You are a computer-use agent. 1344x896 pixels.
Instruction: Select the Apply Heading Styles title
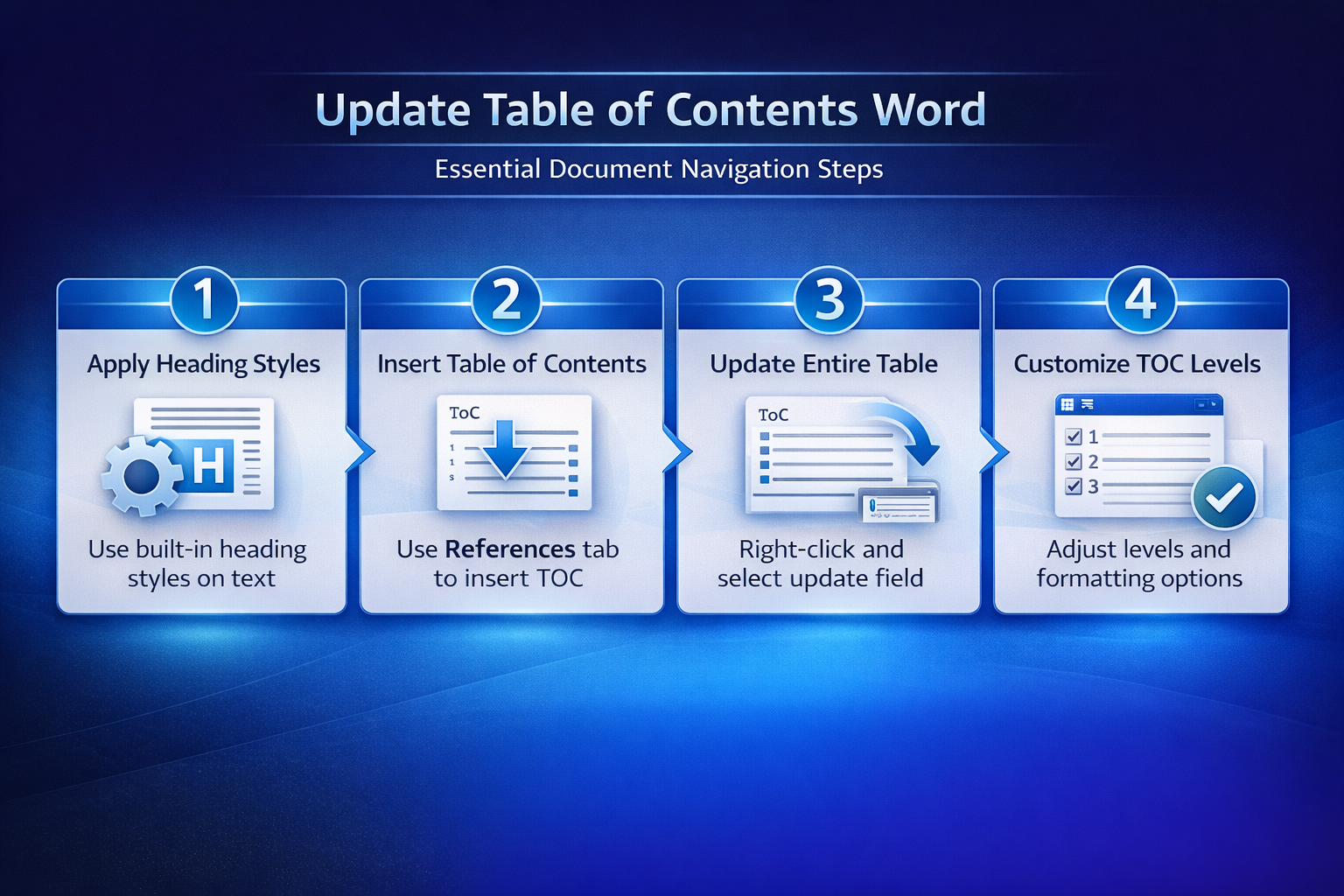point(204,364)
